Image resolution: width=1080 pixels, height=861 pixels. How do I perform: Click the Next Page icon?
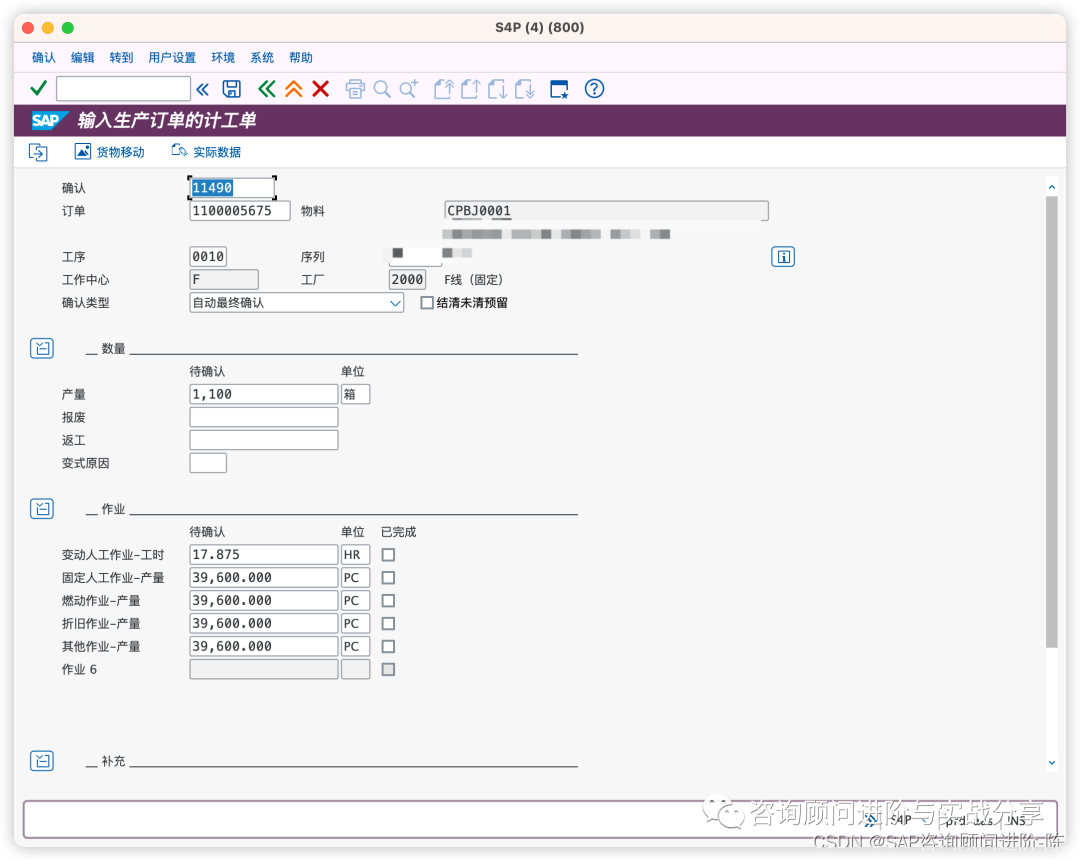(x=497, y=89)
